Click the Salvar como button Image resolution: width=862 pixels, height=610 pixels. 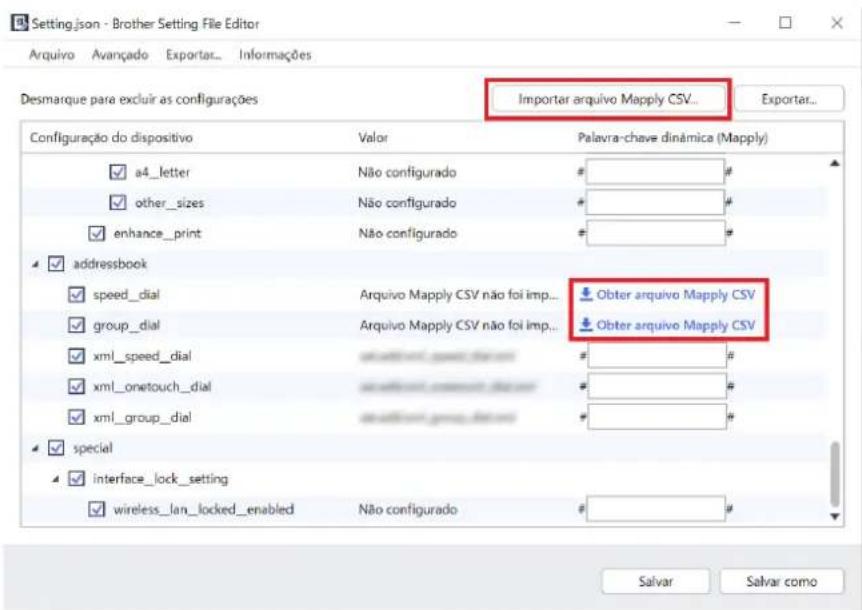pyautogui.click(x=781, y=581)
